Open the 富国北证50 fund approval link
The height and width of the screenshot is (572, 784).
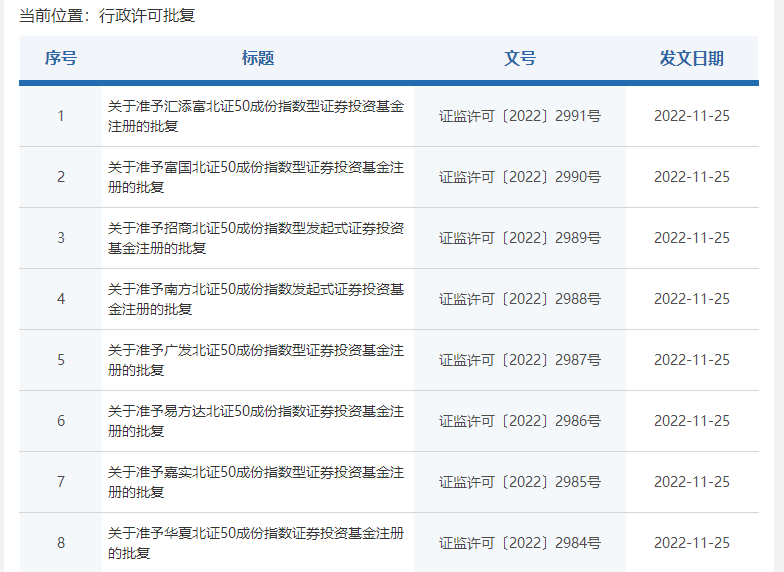coord(255,177)
